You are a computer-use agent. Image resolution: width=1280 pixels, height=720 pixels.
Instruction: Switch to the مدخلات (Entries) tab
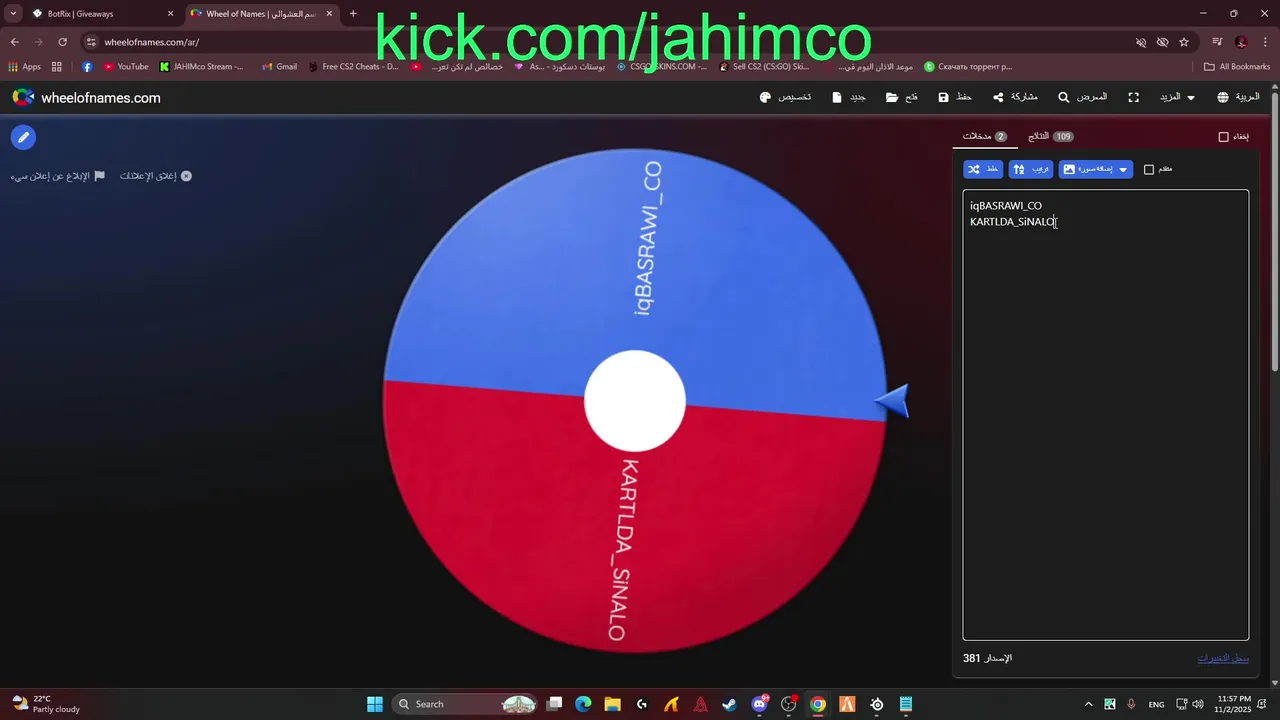click(x=985, y=136)
